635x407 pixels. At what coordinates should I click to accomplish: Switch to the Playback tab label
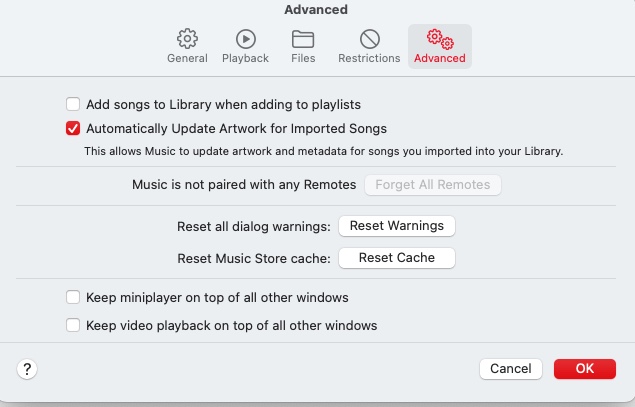245,58
